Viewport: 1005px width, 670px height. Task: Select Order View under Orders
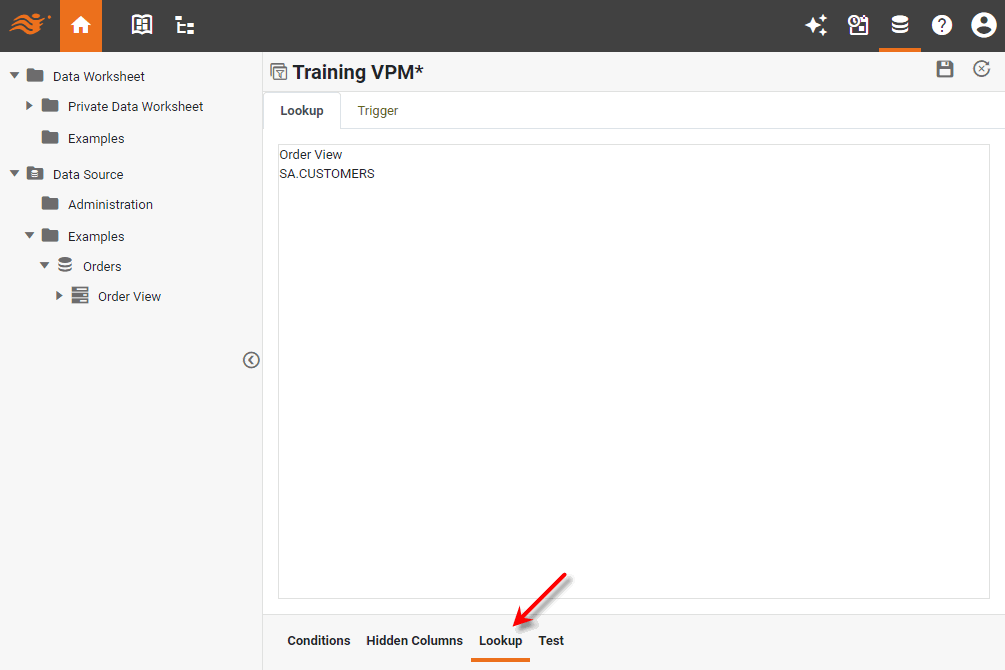point(130,296)
